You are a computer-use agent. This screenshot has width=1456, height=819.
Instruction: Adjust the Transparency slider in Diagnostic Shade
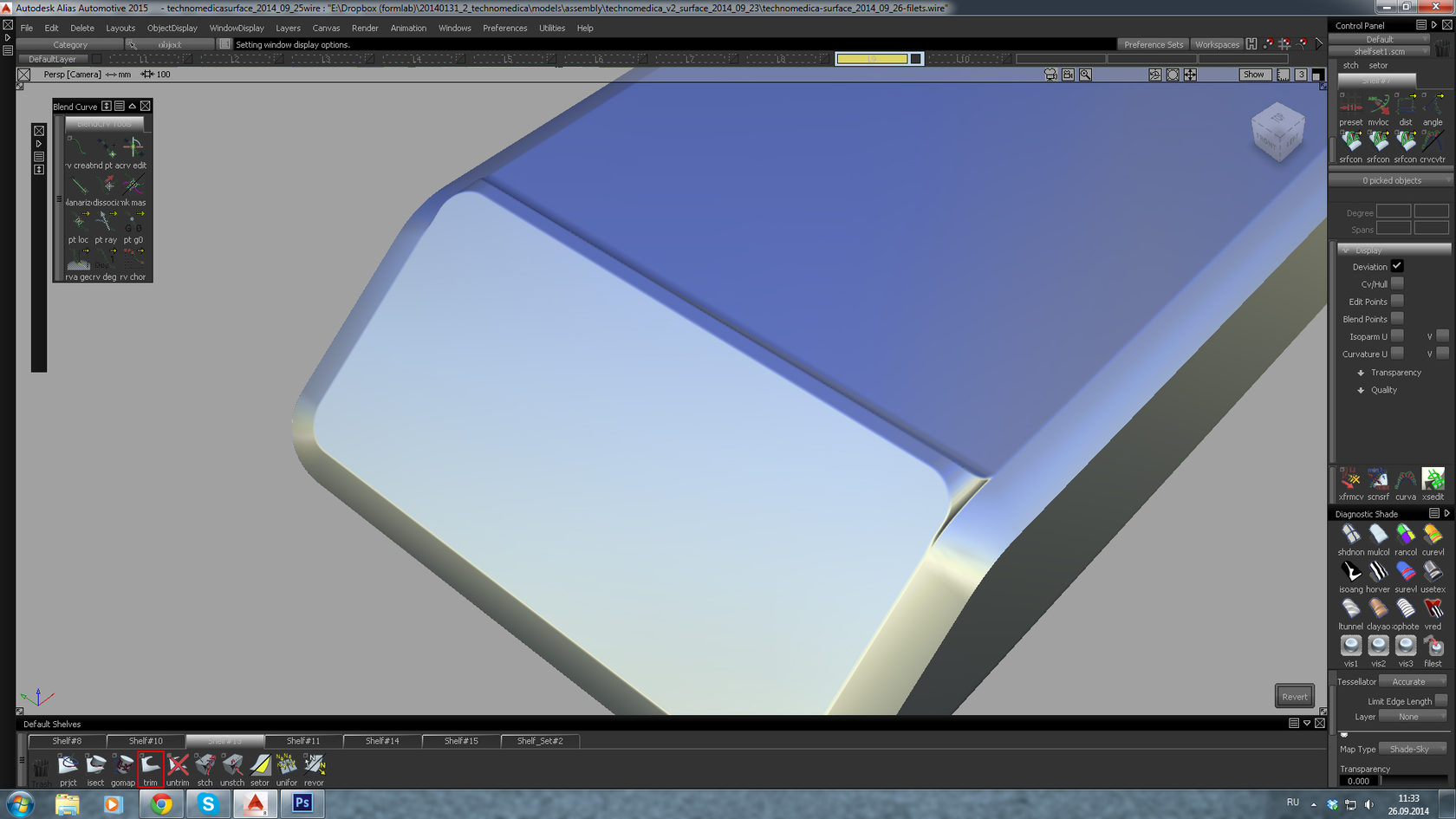point(1414,781)
